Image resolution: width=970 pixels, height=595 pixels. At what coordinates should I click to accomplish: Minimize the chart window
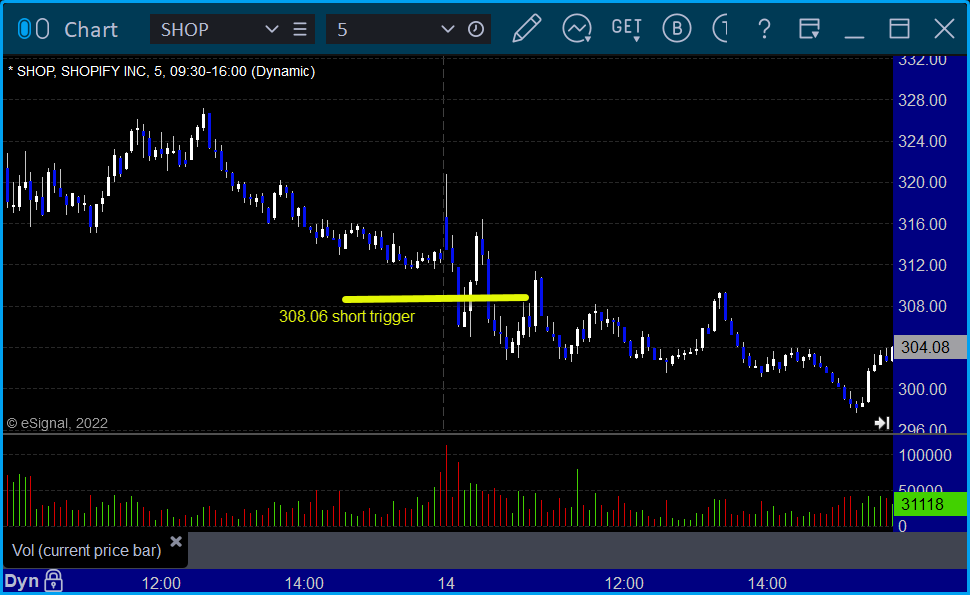(x=854, y=37)
